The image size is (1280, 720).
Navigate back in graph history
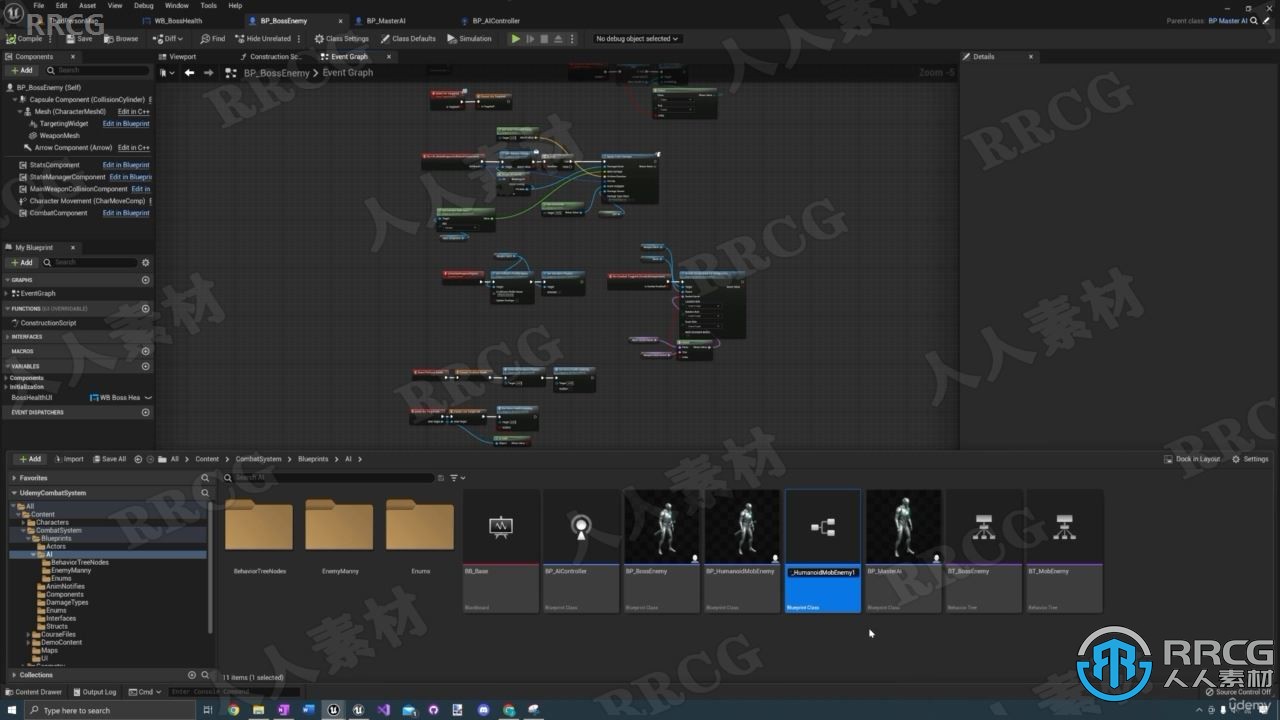point(189,73)
